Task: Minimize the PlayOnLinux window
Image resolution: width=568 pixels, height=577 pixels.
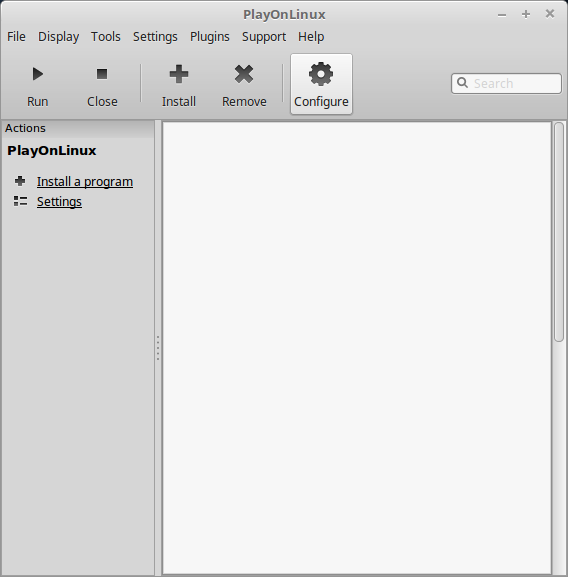Action: coord(502,15)
